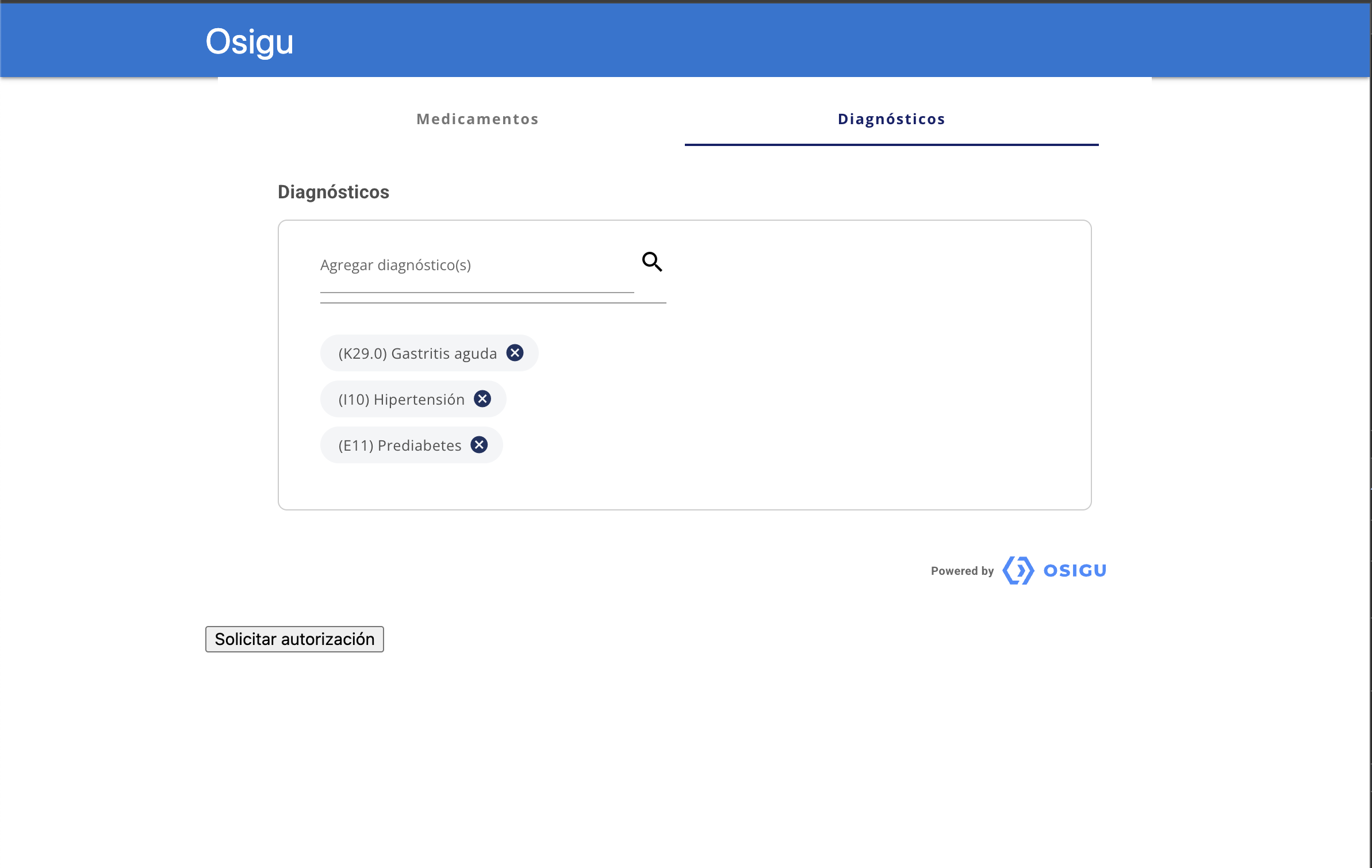Remove the Prediabetes diagnosis chip

point(479,444)
